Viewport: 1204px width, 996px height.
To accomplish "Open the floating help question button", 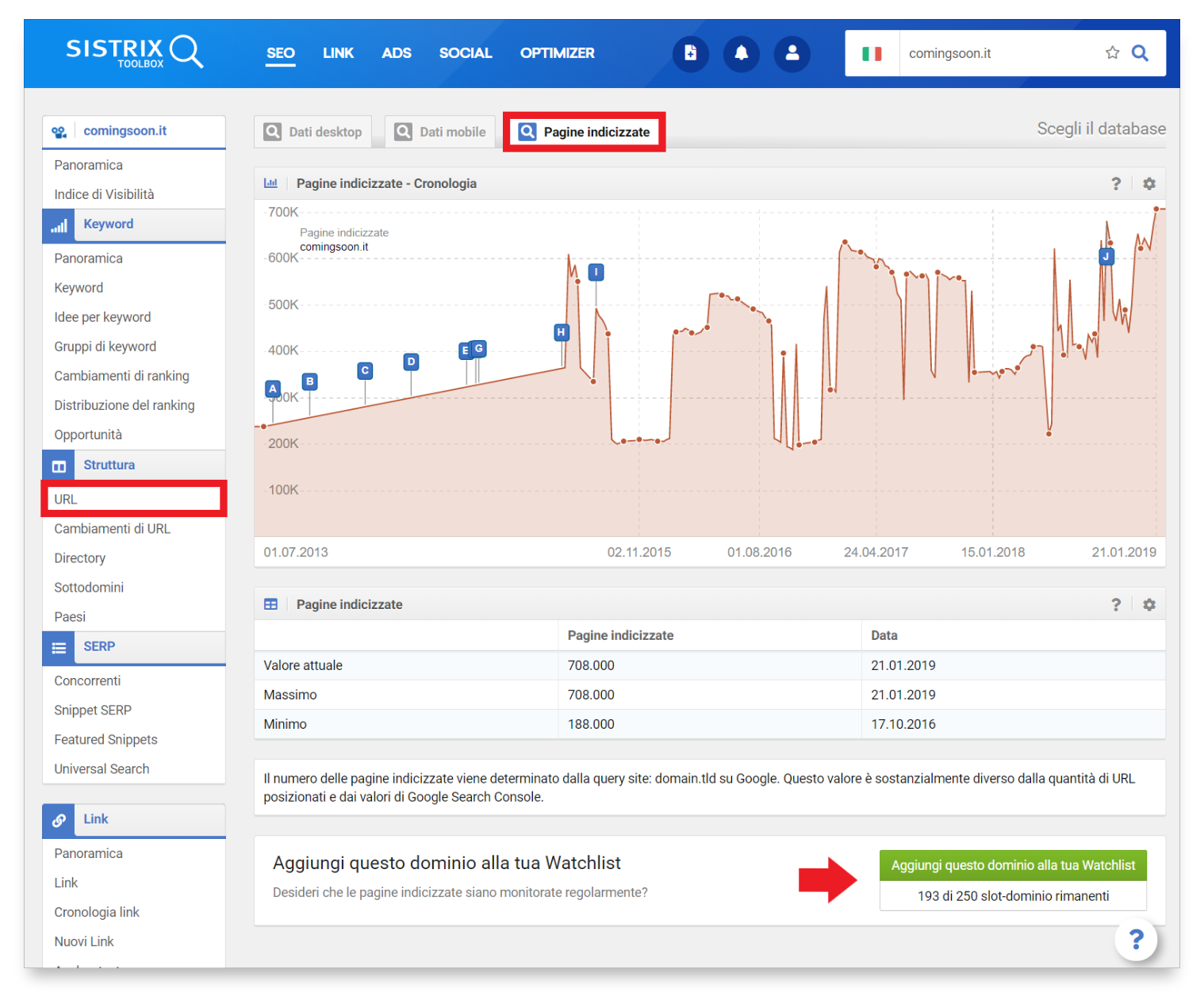I will (1136, 940).
